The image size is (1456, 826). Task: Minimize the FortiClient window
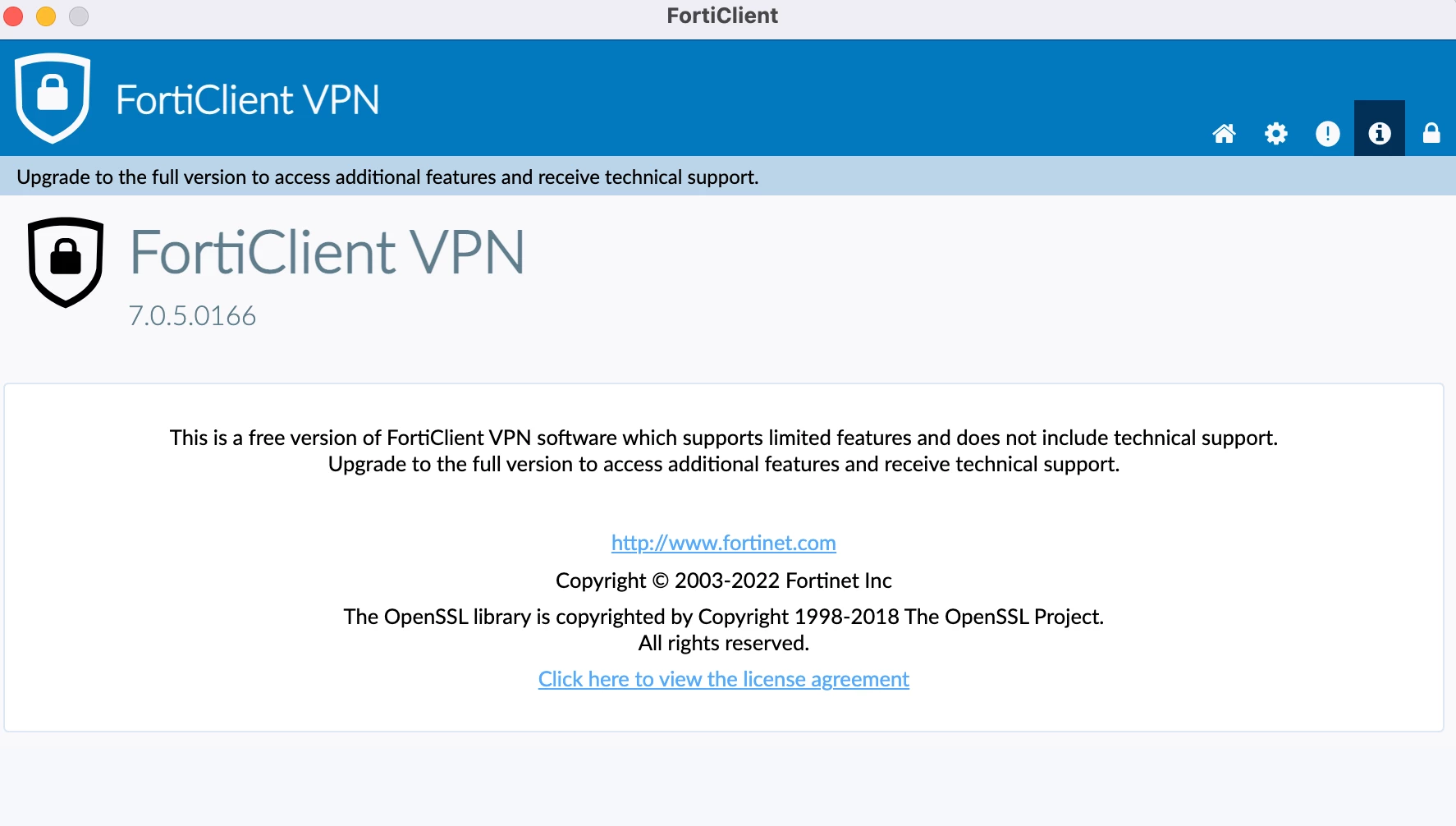[46, 16]
